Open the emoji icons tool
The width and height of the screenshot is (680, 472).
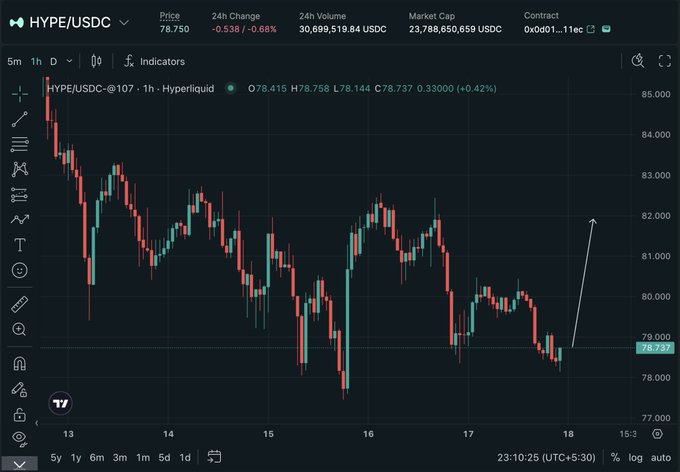pyautogui.click(x=20, y=270)
